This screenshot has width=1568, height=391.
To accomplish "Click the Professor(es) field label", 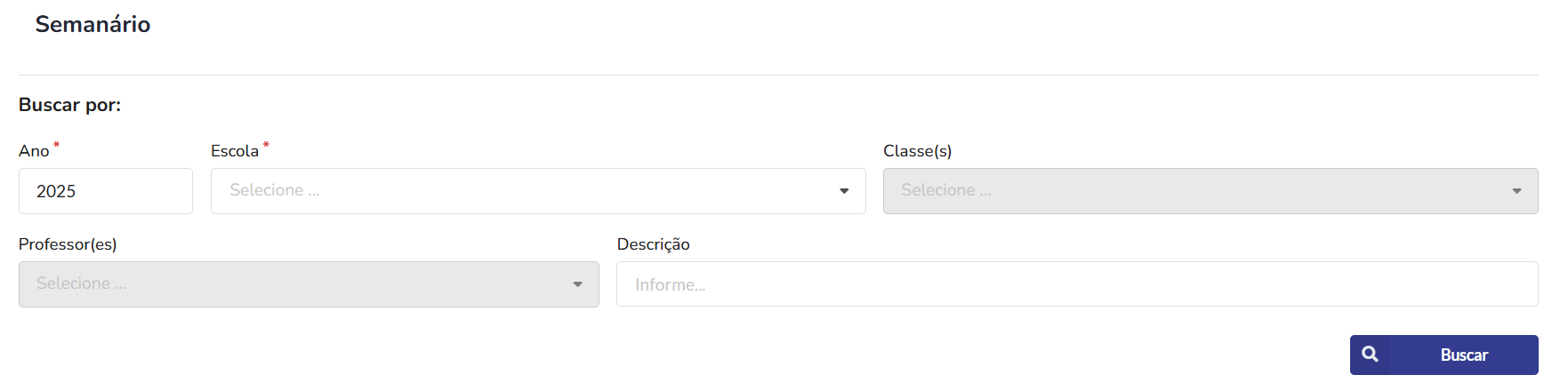I will 68,244.
